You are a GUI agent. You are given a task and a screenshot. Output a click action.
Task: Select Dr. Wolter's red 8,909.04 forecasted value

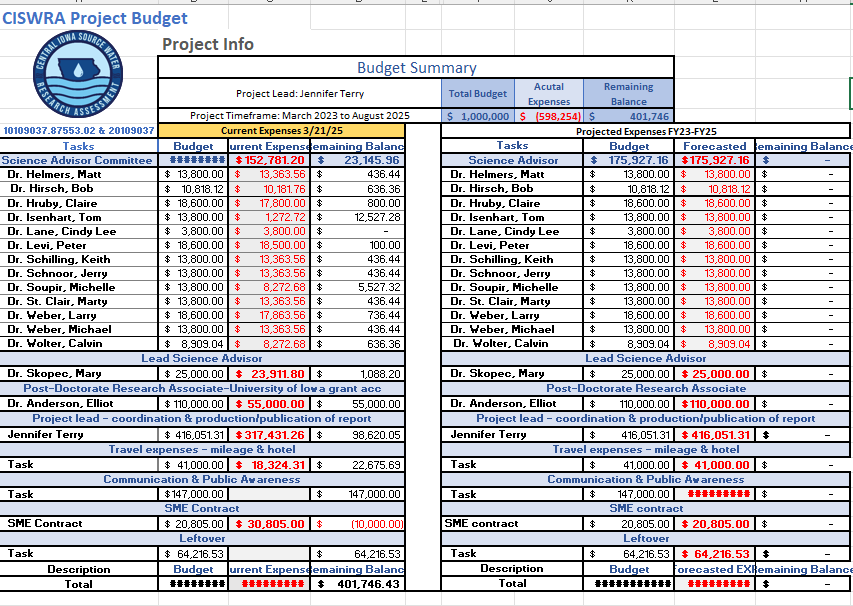coord(714,344)
